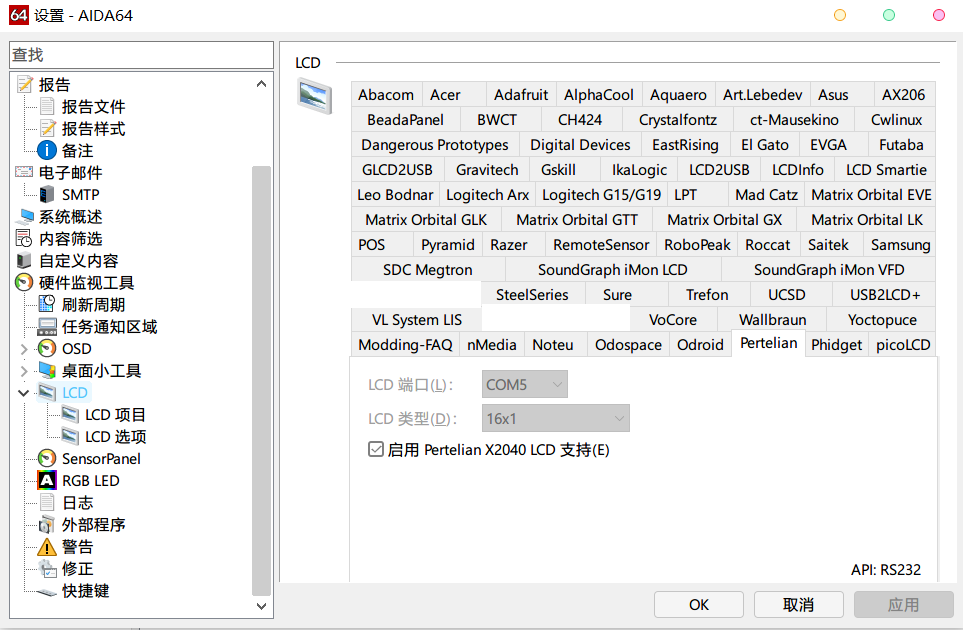Image resolution: width=963 pixels, height=630 pixels.
Task: Click the 系统概述 computer icon
Action: point(25,216)
